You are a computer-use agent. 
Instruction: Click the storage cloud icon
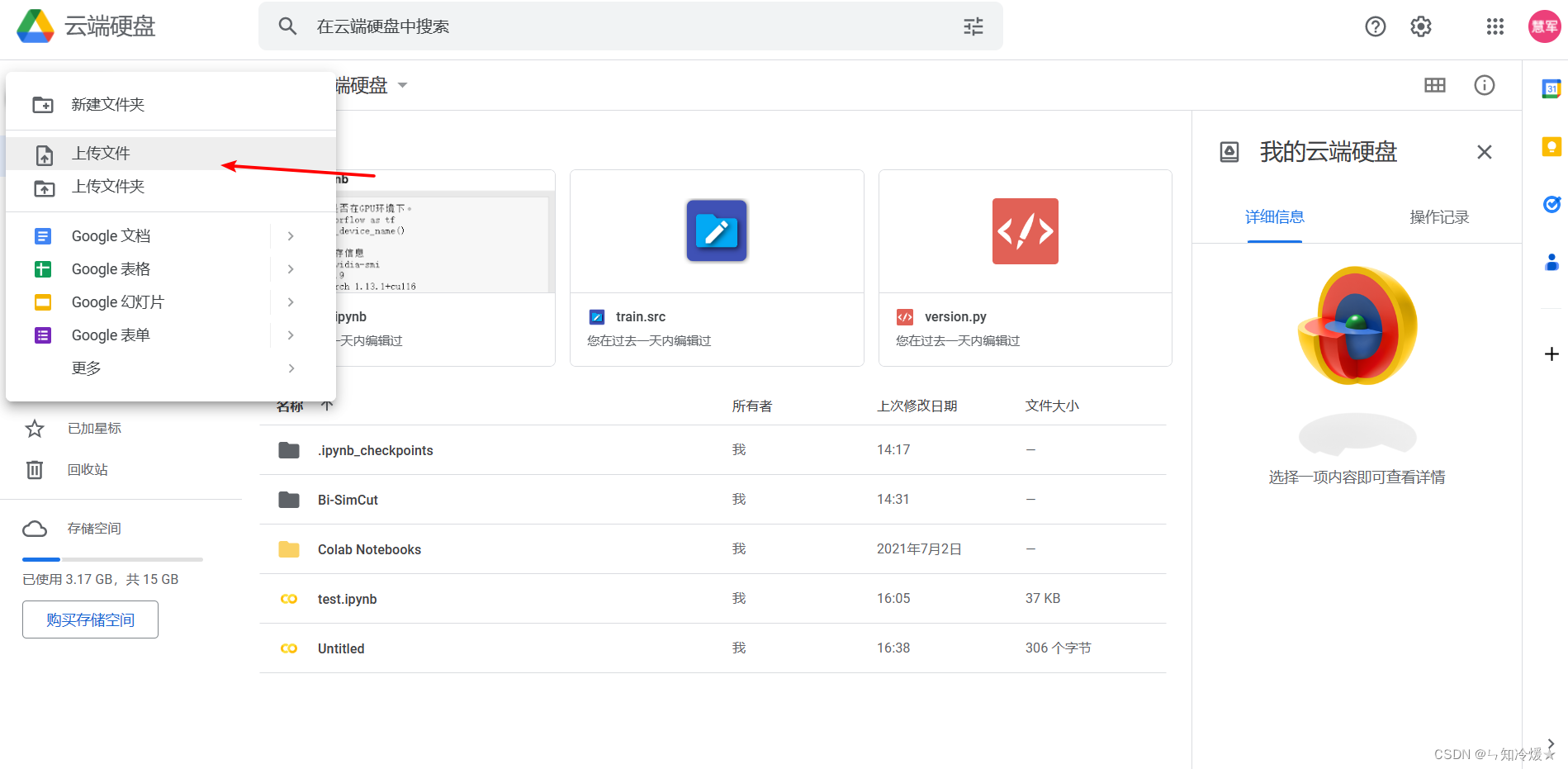click(x=35, y=529)
